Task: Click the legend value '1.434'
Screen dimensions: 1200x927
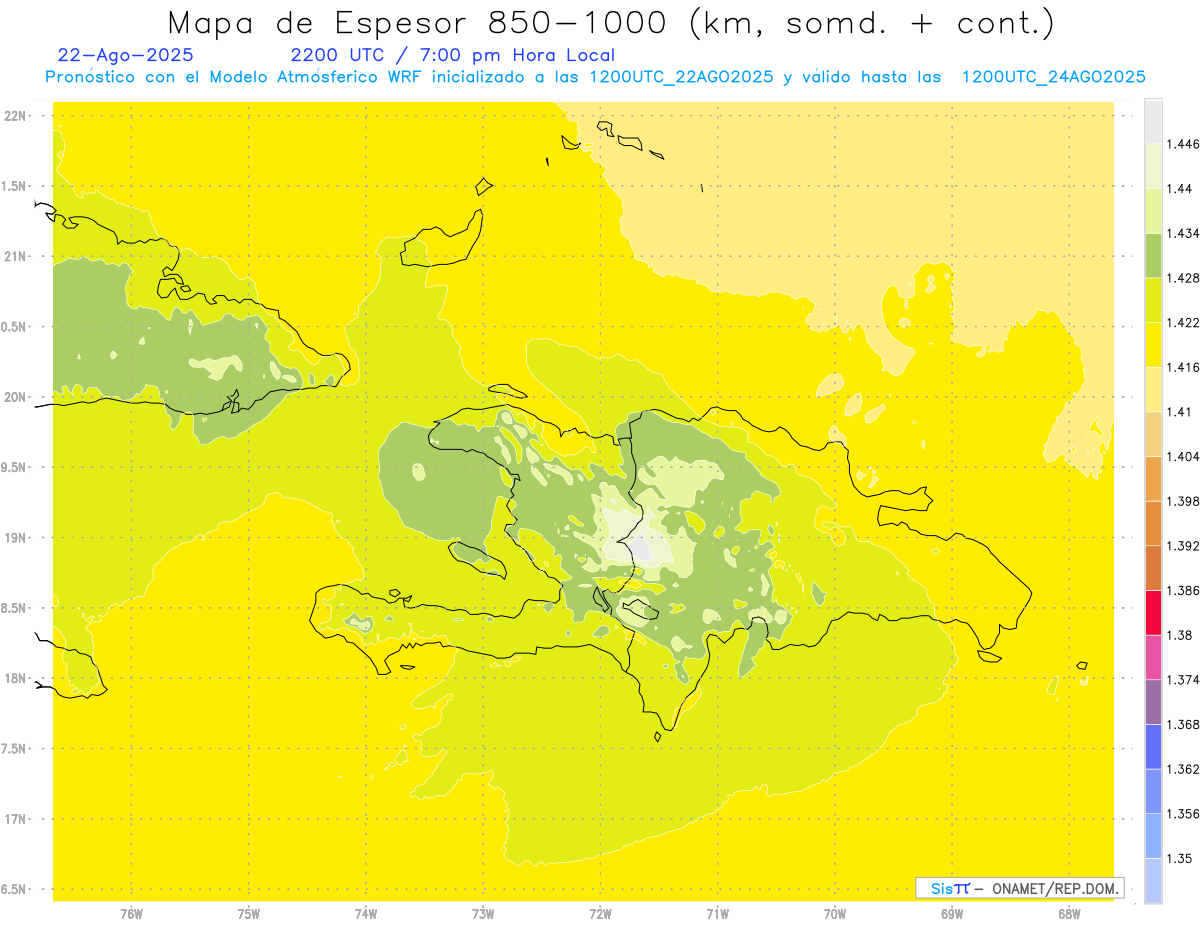Action: (1183, 233)
